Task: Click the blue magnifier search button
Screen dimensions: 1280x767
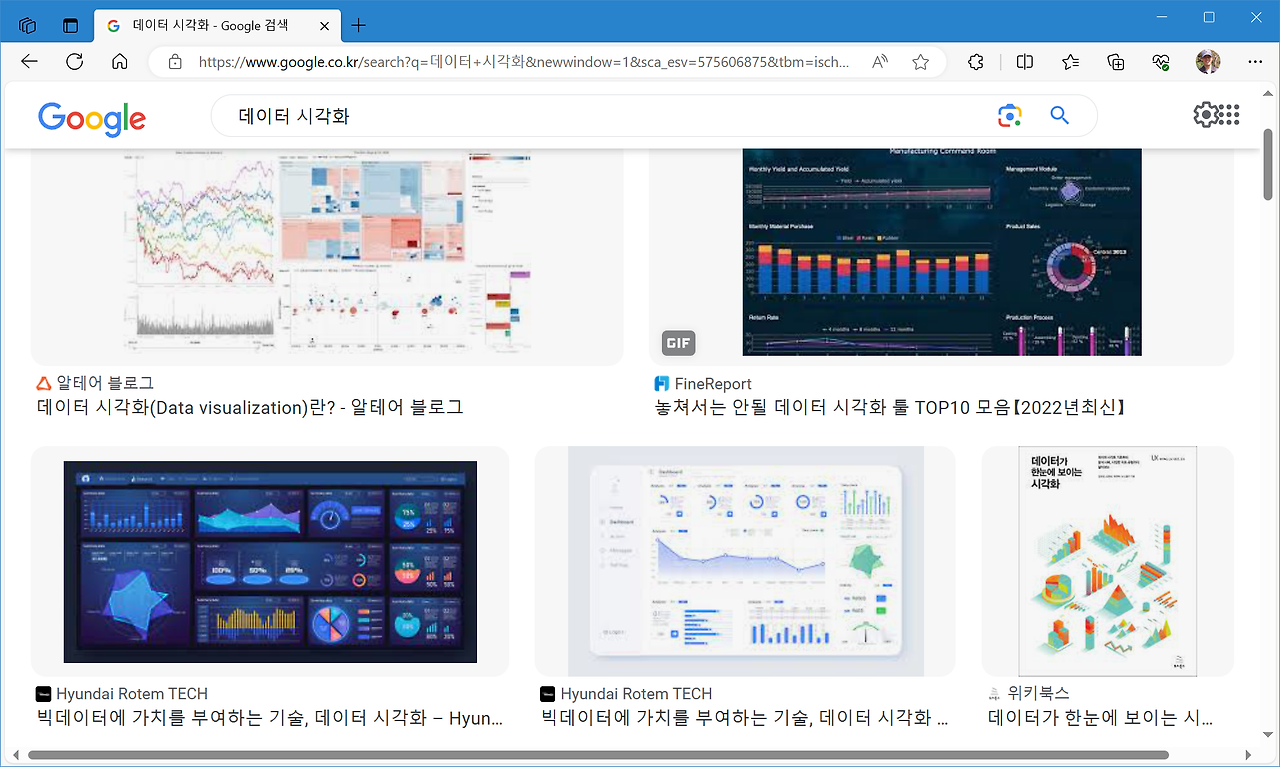Action: pos(1060,116)
